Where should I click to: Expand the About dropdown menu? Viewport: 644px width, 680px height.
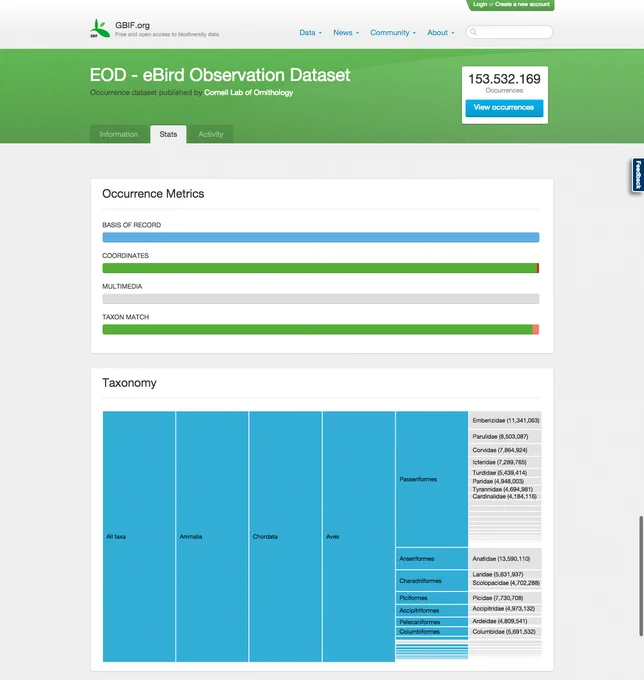441,33
